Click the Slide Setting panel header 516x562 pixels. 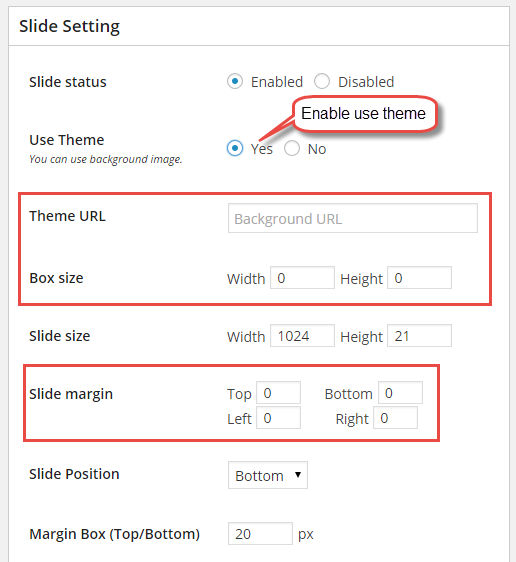[259, 26]
